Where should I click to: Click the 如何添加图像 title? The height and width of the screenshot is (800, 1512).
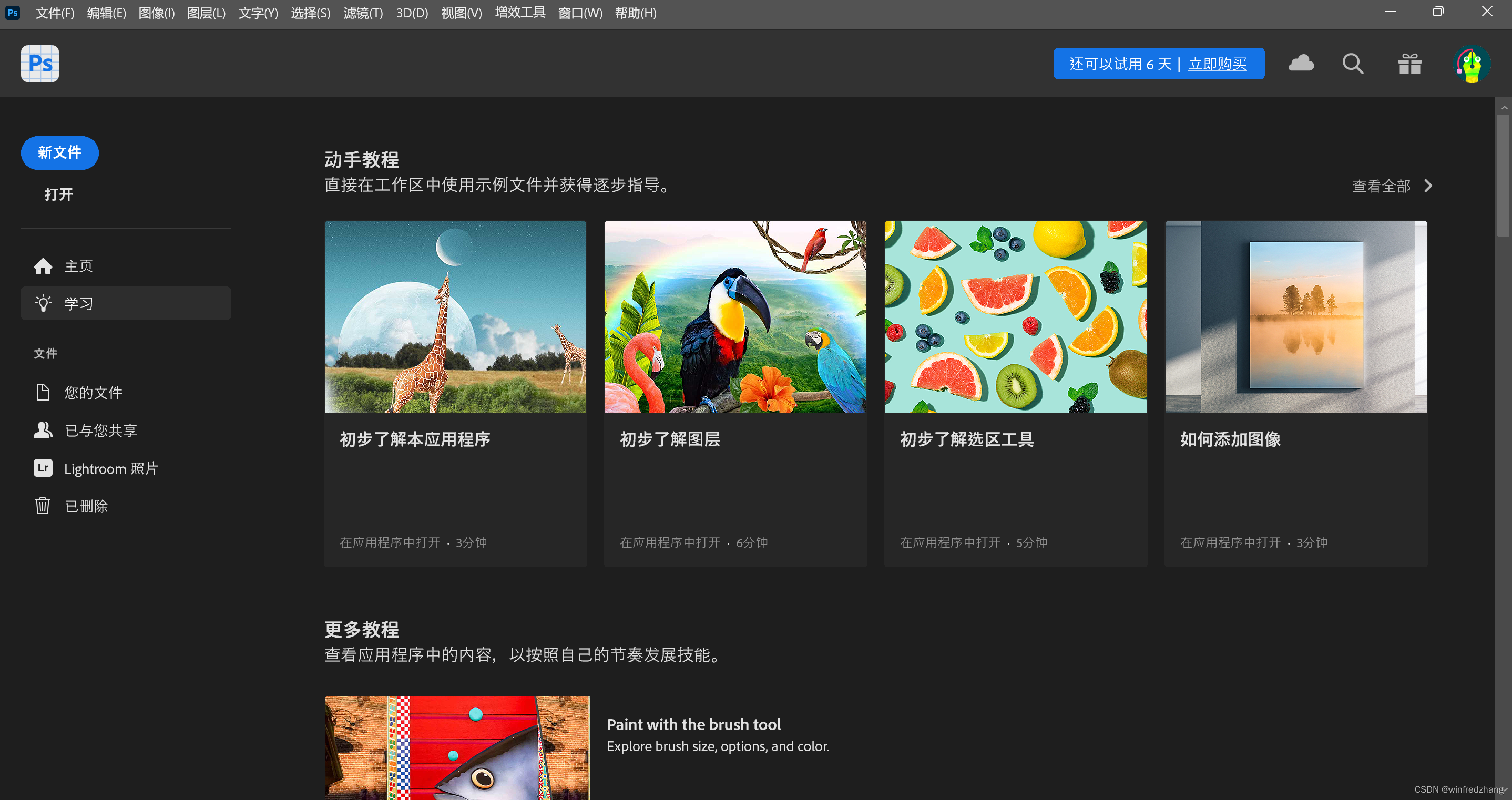pyautogui.click(x=1230, y=439)
